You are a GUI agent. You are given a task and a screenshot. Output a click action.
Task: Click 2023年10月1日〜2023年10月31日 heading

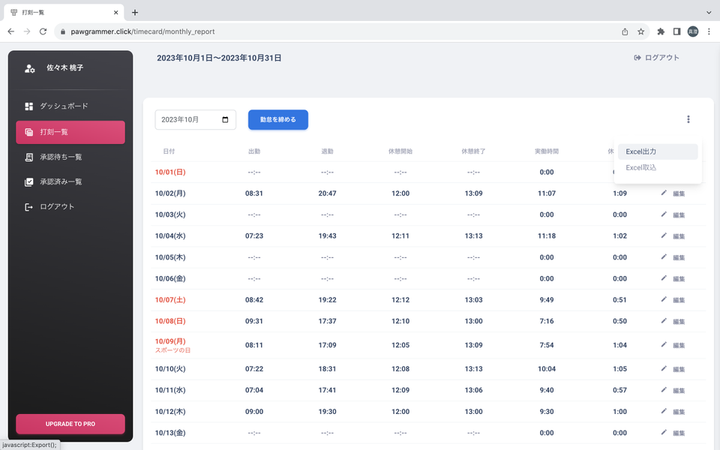(x=219, y=58)
